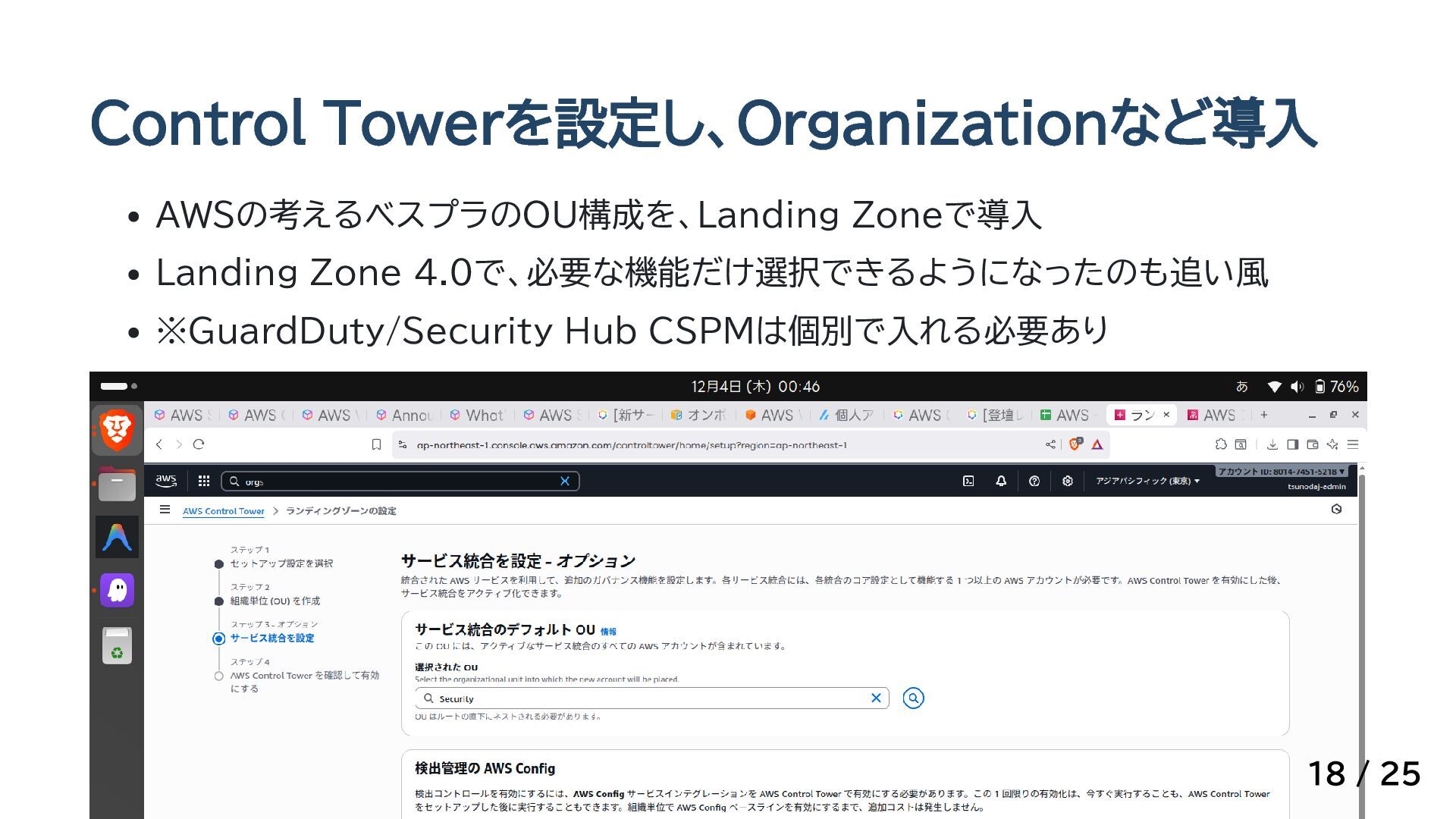Open AWS CloudShell terminal icon
Screen dimensions: 1456x819
pos(968,481)
